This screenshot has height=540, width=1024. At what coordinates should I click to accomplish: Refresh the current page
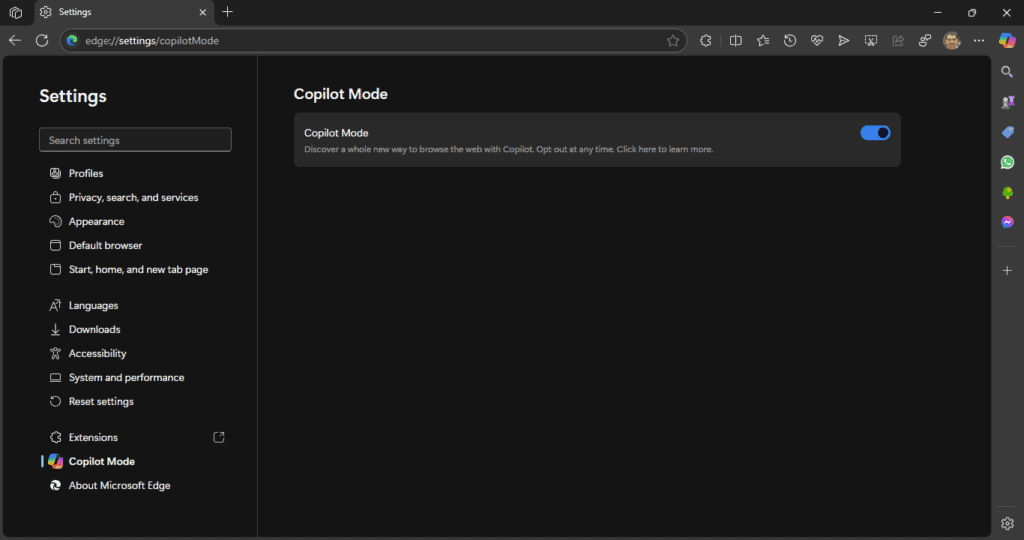(42, 40)
